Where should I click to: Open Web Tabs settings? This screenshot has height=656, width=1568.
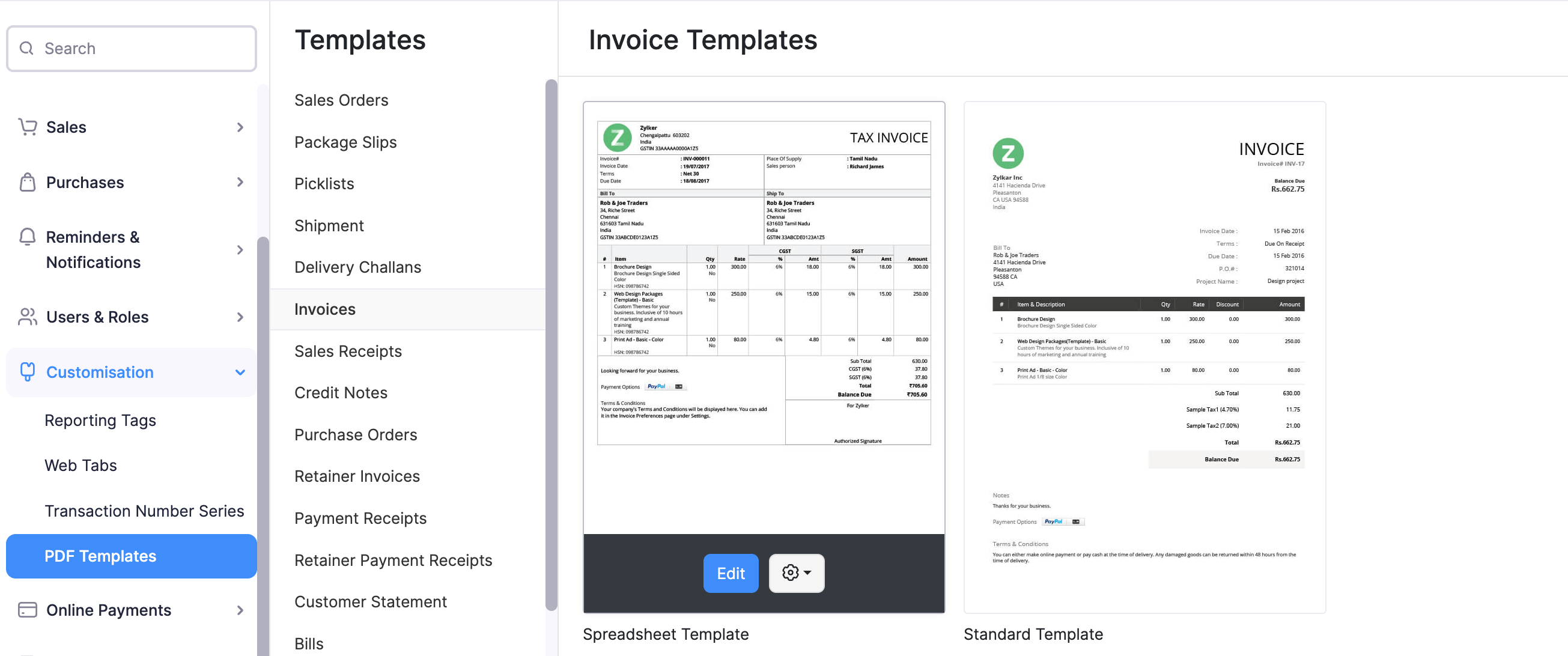[x=80, y=465]
